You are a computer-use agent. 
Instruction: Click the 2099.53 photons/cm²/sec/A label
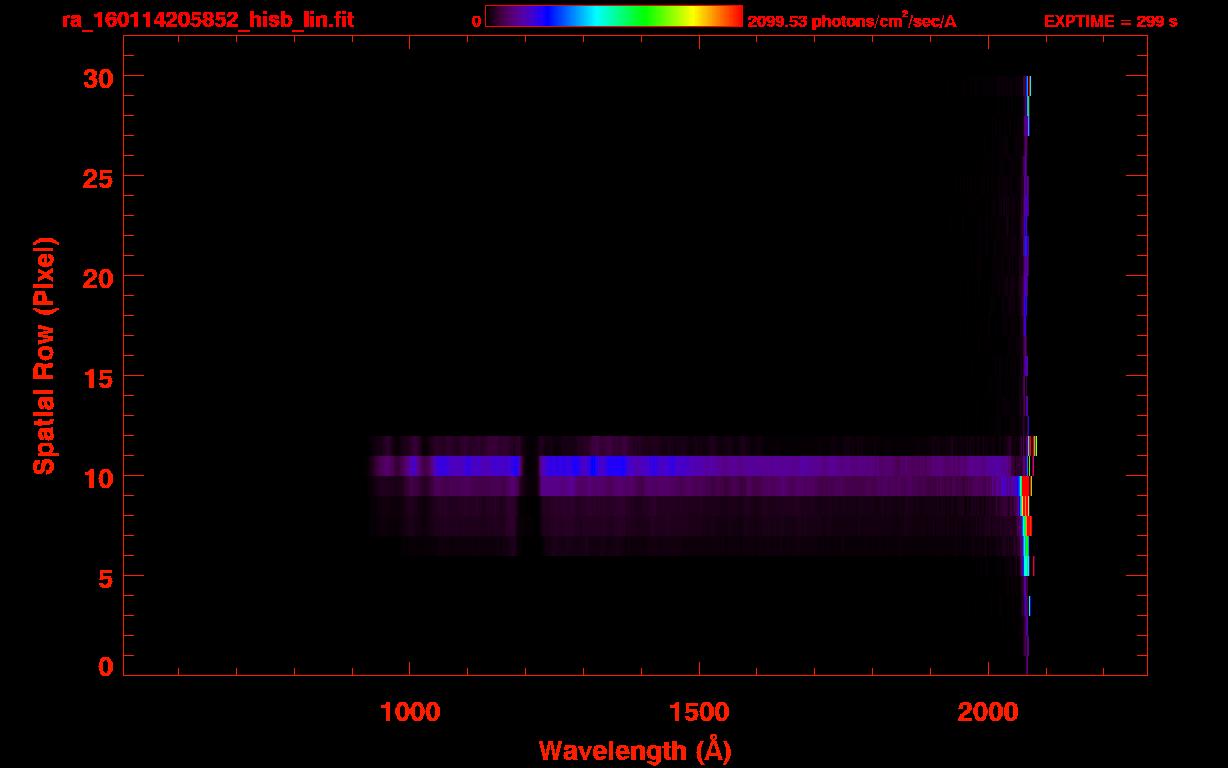(x=852, y=21)
